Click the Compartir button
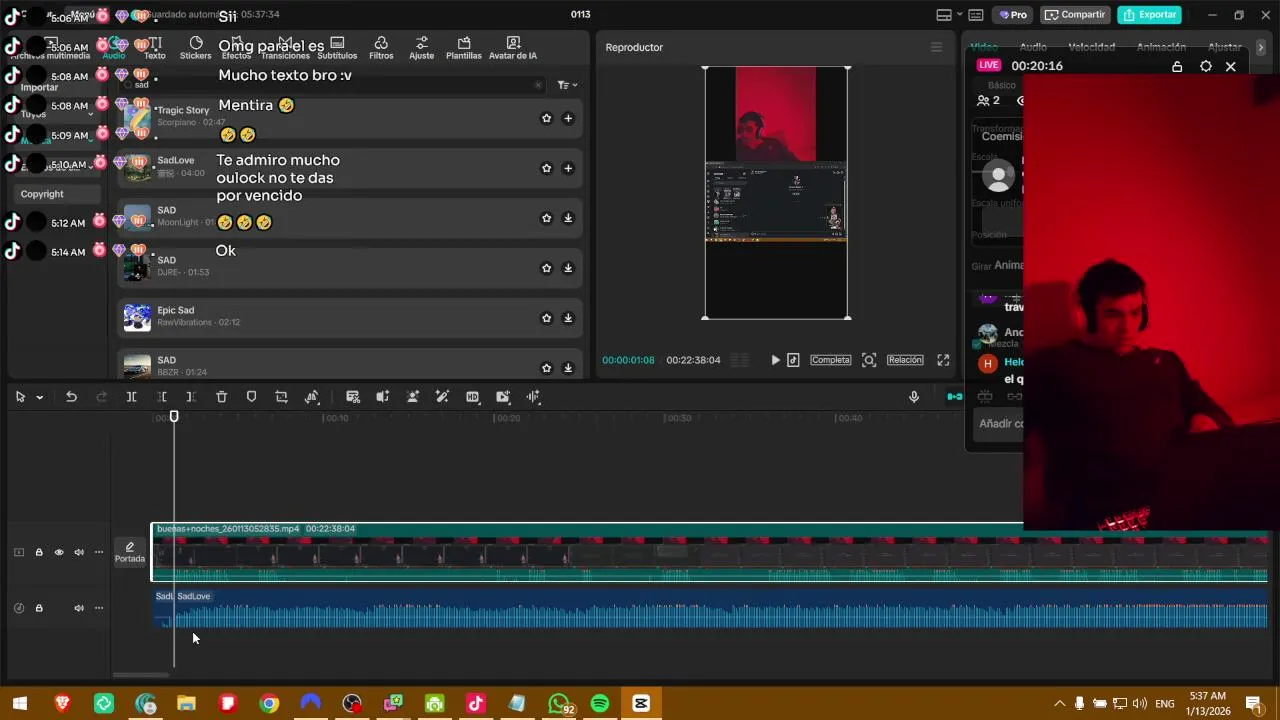This screenshot has width=1280, height=720. [1075, 15]
